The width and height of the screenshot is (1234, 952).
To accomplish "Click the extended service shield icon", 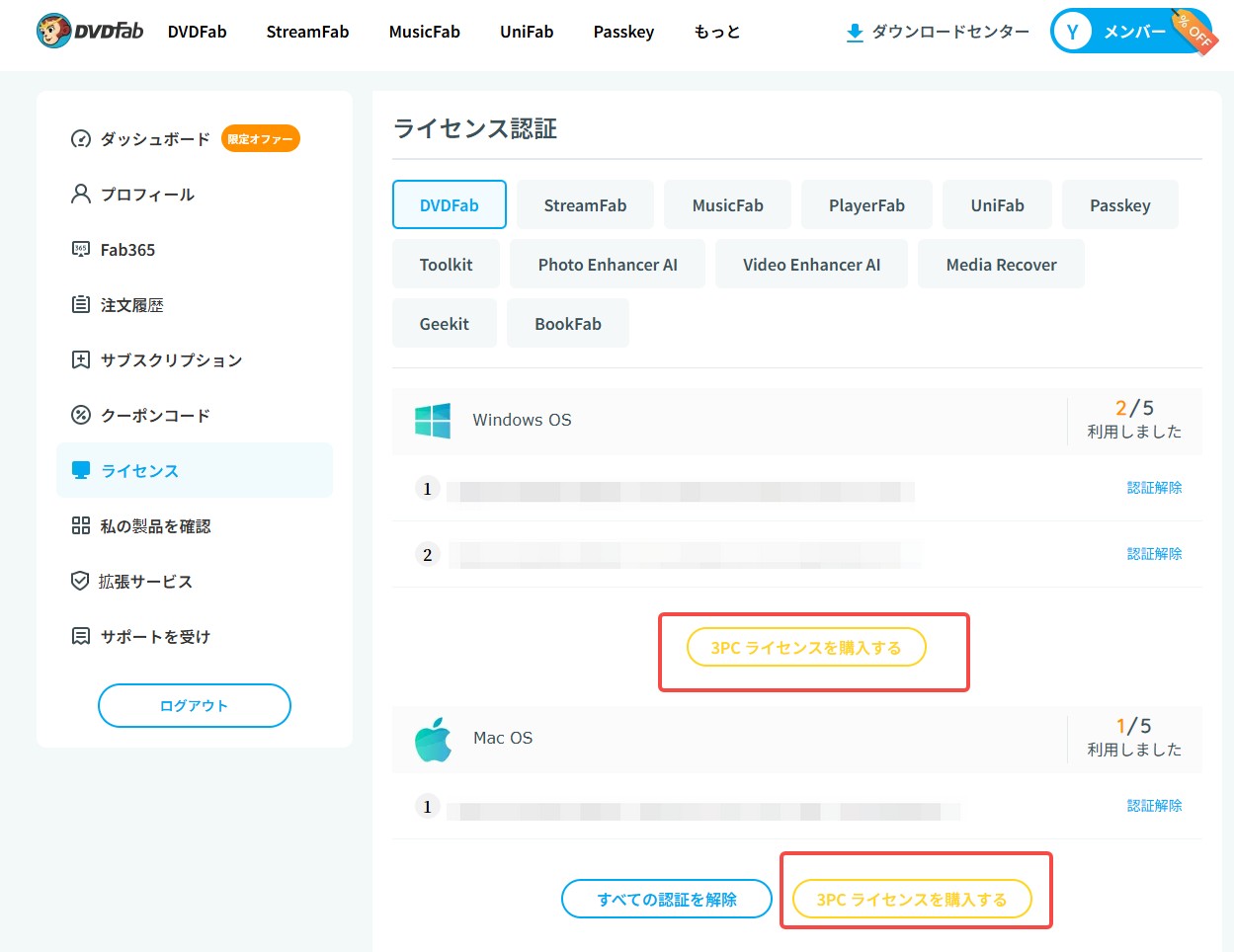I will coord(81,582).
